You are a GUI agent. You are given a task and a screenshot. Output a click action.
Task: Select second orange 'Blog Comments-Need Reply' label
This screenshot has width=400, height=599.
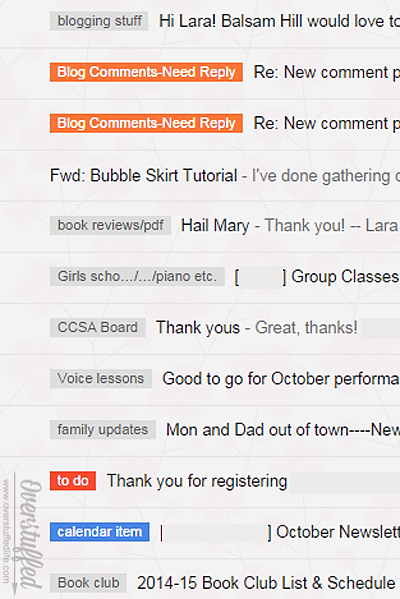point(146,123)
